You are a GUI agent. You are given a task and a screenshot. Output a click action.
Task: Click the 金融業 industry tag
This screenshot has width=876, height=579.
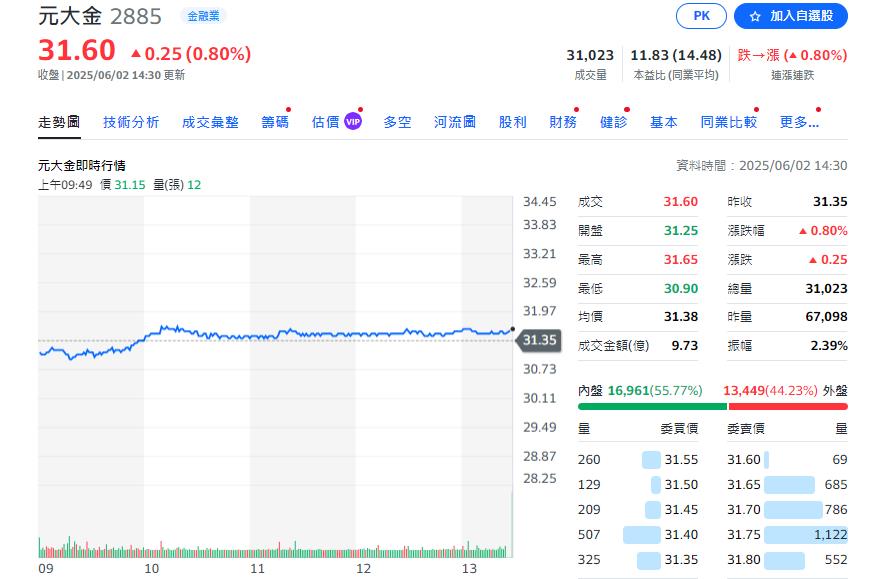204,16
